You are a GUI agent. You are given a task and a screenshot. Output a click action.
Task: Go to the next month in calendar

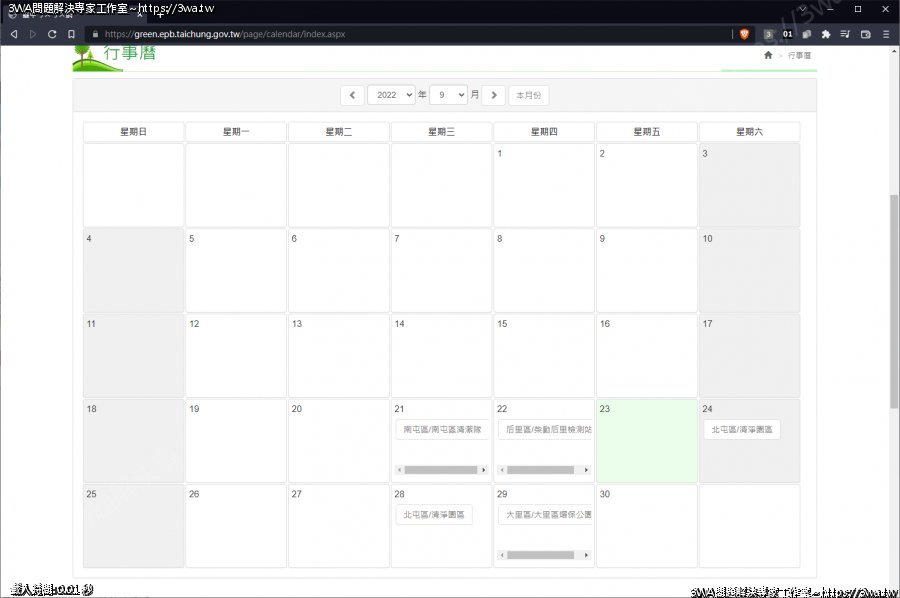493,95
